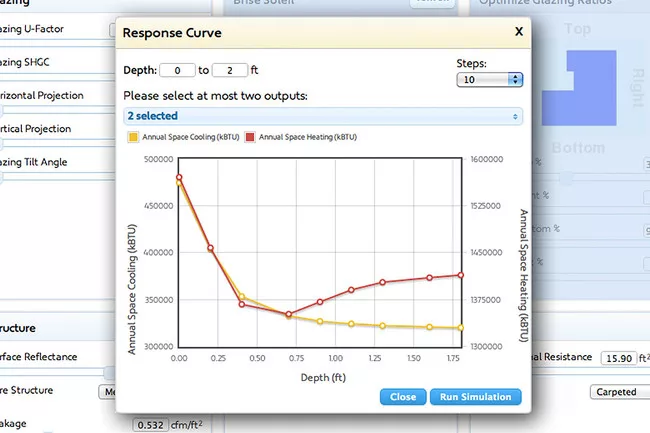Click the Depth end value field
Viewport: 650px width, 433px height.
[x=230, y=70]
